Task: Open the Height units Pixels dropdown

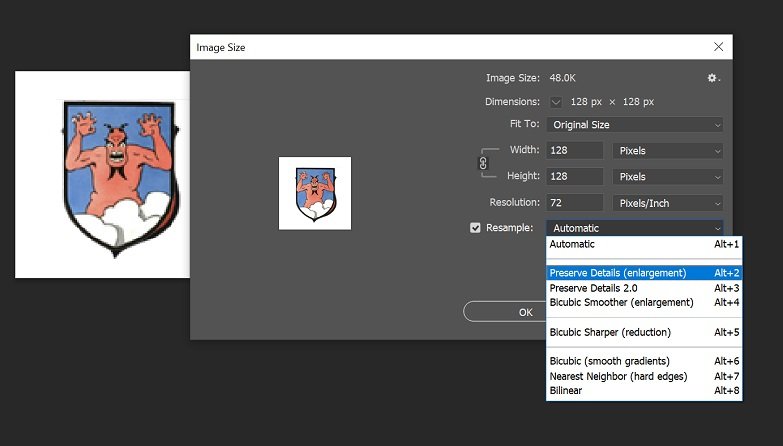Action: pyautogui.click(x=667, y=177)
